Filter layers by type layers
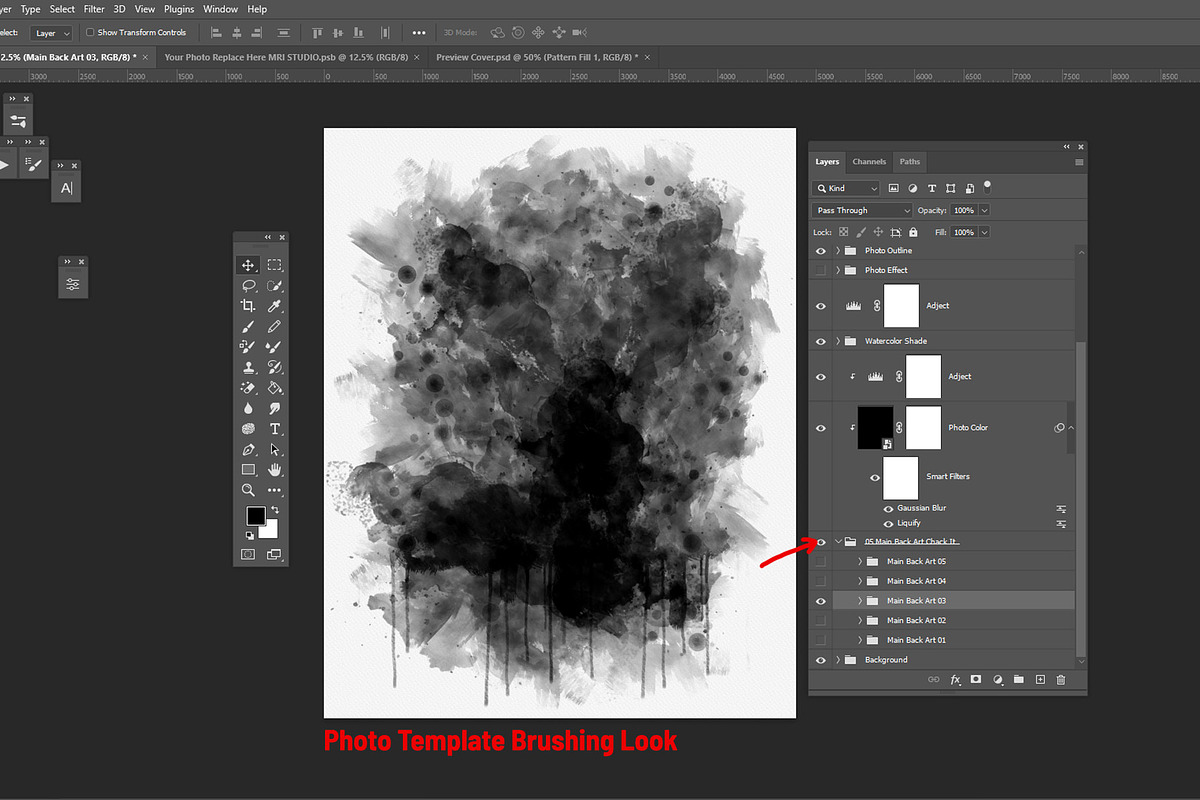 tap(932, 188)
